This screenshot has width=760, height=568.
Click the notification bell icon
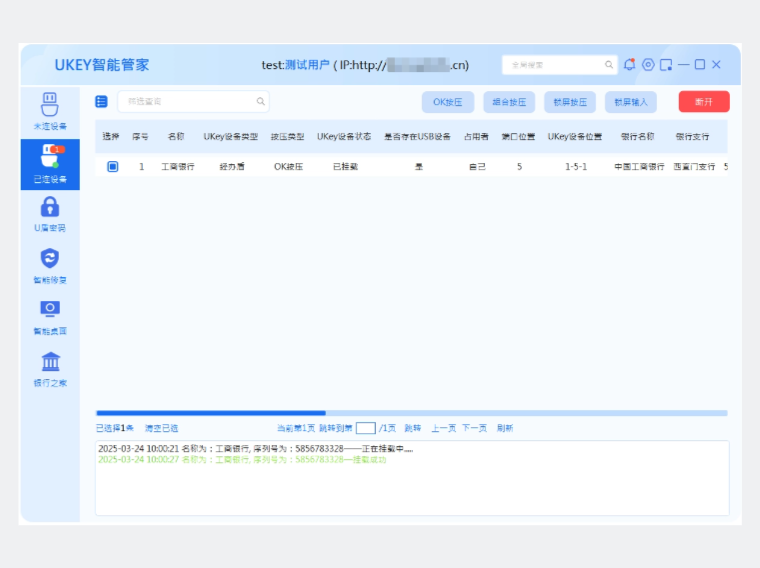click(630, 65)
